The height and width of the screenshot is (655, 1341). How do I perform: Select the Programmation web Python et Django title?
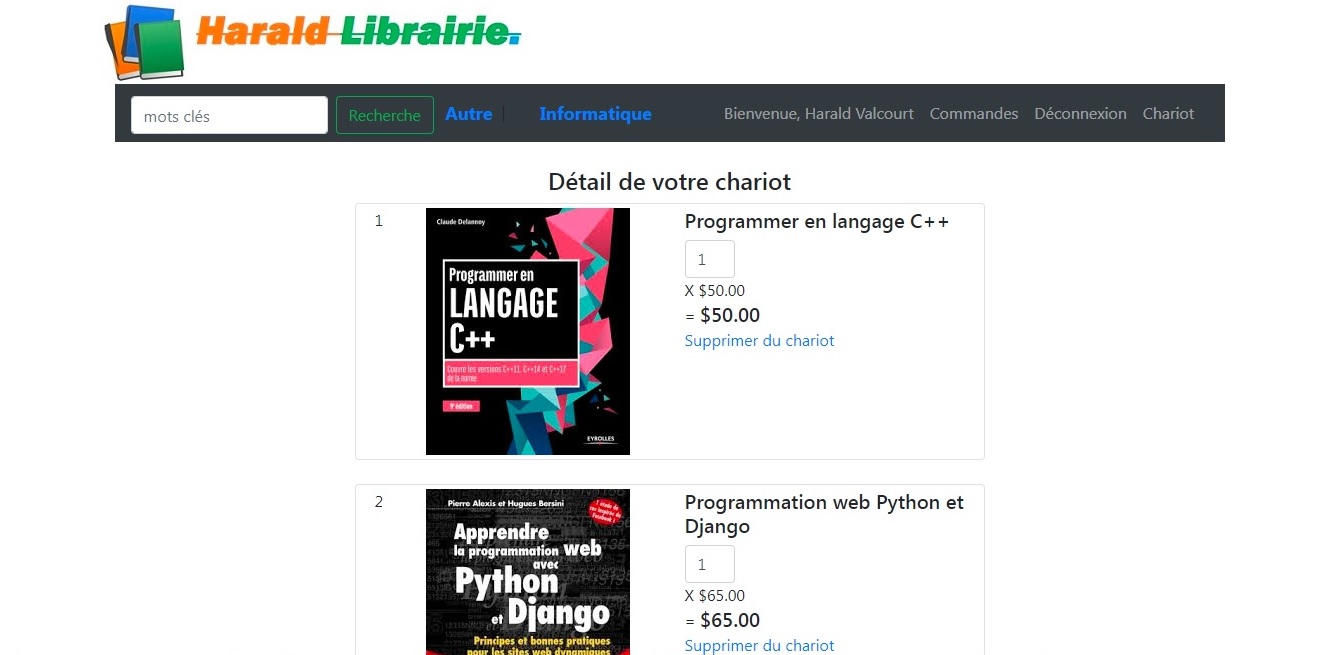823,514
